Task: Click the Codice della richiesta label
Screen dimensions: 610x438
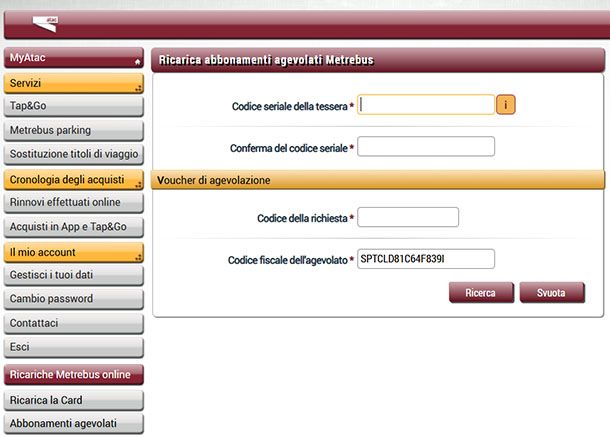Action: pos(302,218)
